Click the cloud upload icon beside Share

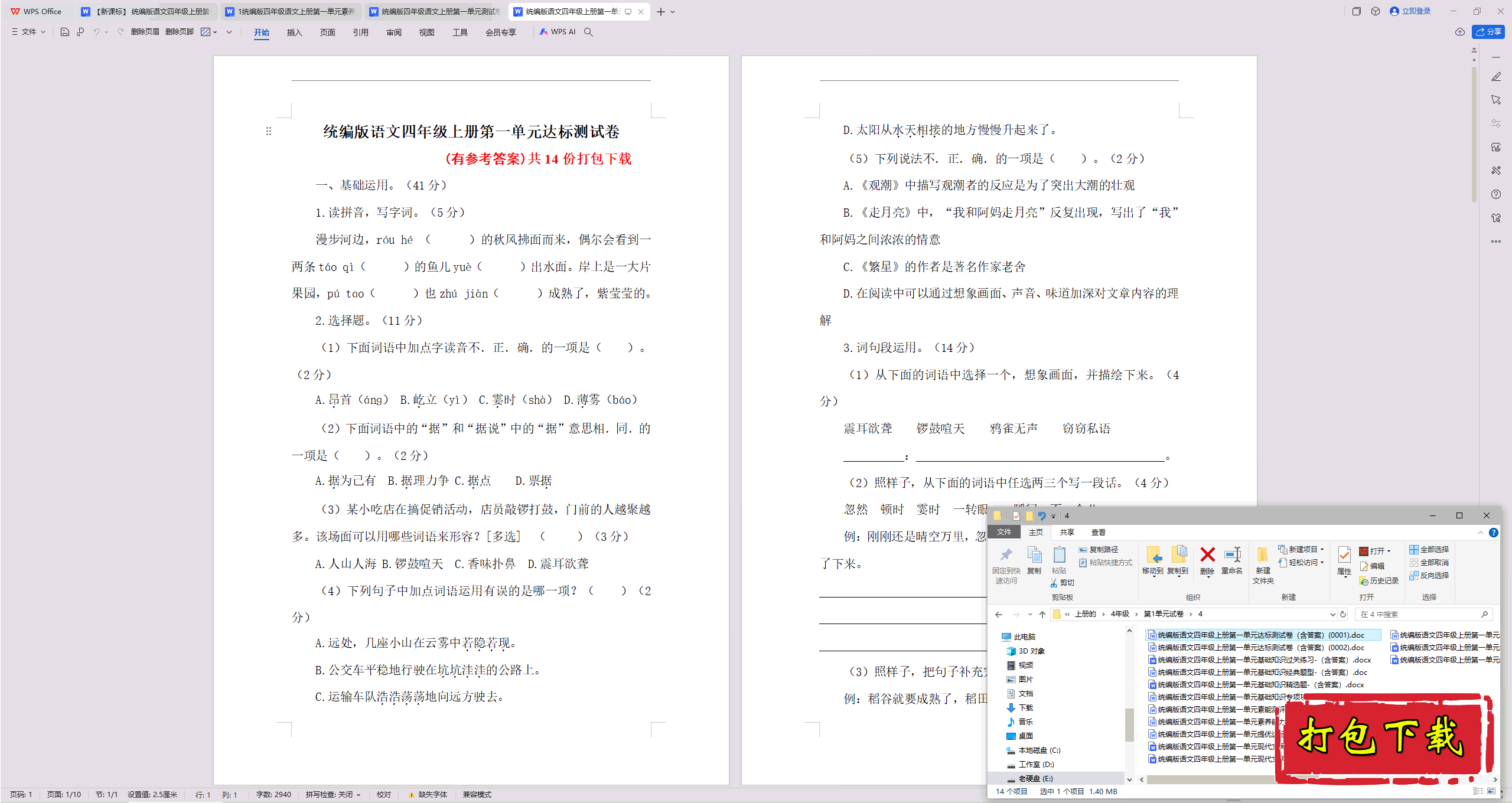pyautogui.click(x=1460, y=32)
